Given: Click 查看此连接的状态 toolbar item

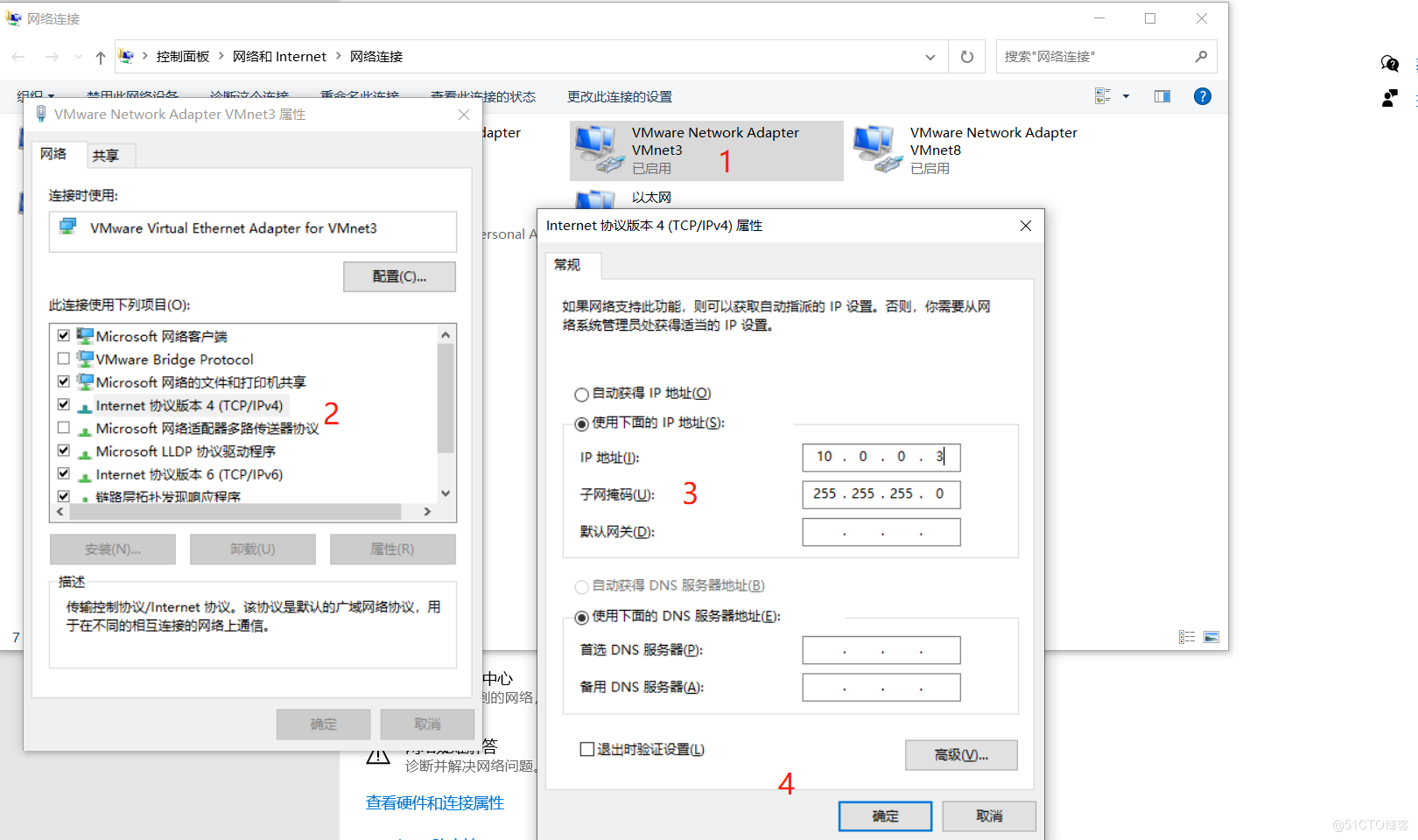Looking at the screenshot, I should point(483,96).
